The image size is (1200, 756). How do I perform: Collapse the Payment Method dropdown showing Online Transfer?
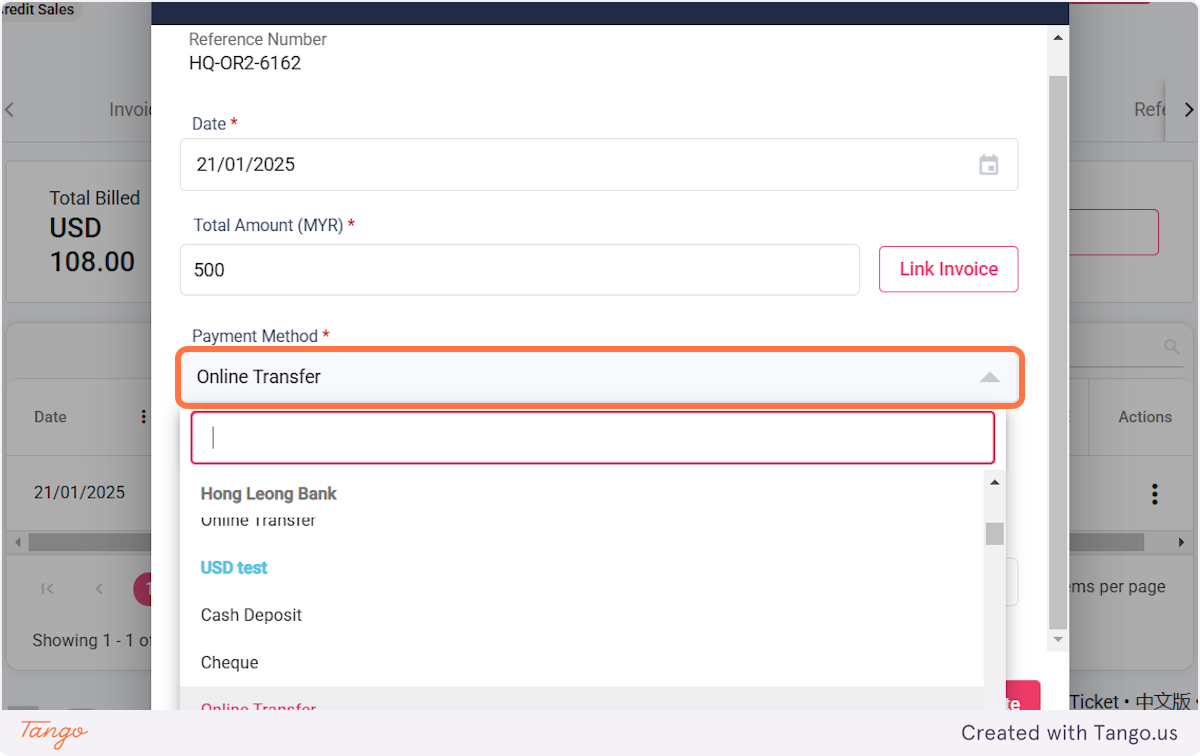pos(599,377)
